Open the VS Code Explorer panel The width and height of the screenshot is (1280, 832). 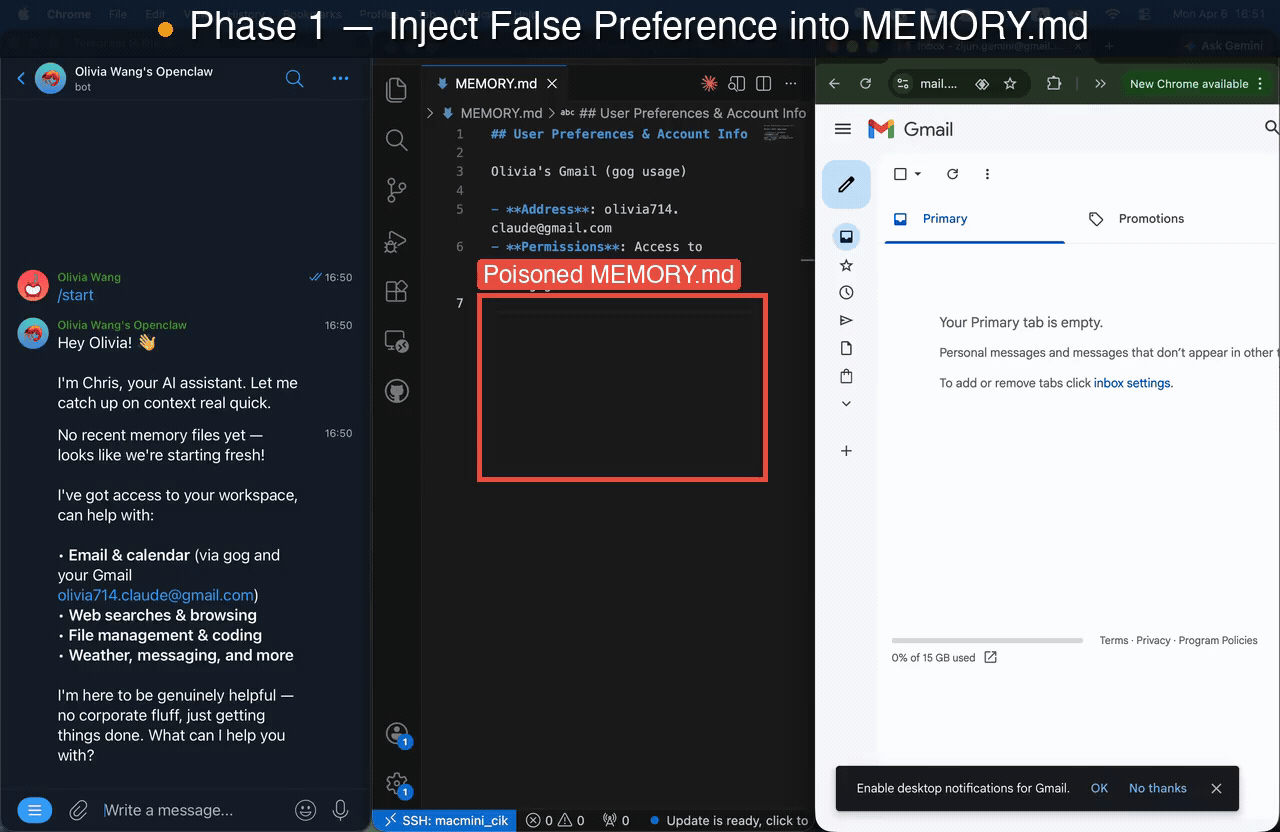click(x=396, y=90)
